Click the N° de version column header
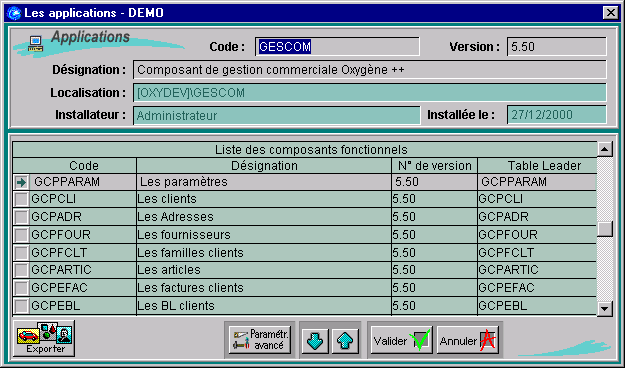The height and width of the screenshot is (368, 625). click(434, 165)
